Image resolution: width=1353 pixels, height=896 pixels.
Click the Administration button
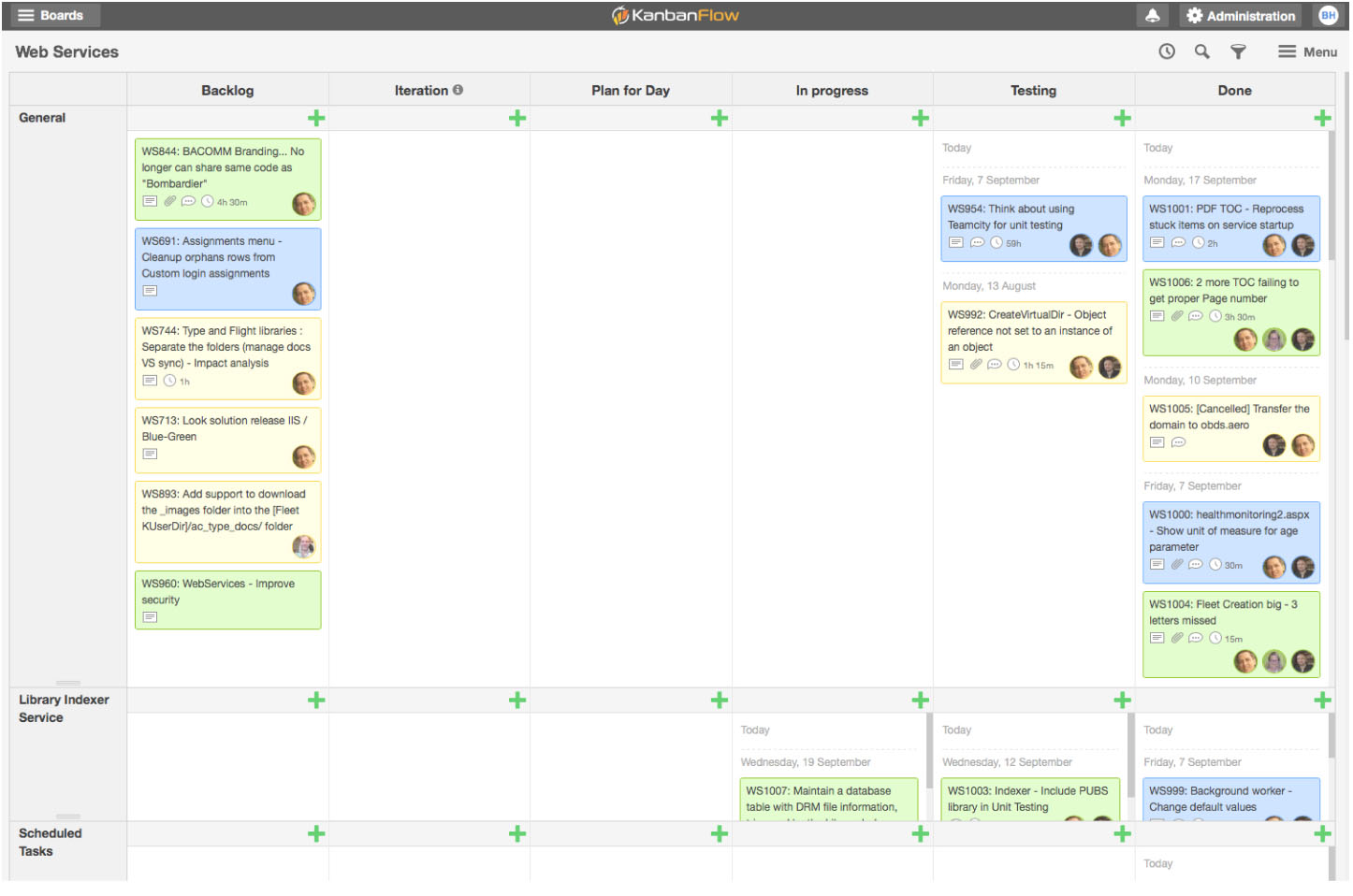pyautogui.click(x=1241, y=16)
